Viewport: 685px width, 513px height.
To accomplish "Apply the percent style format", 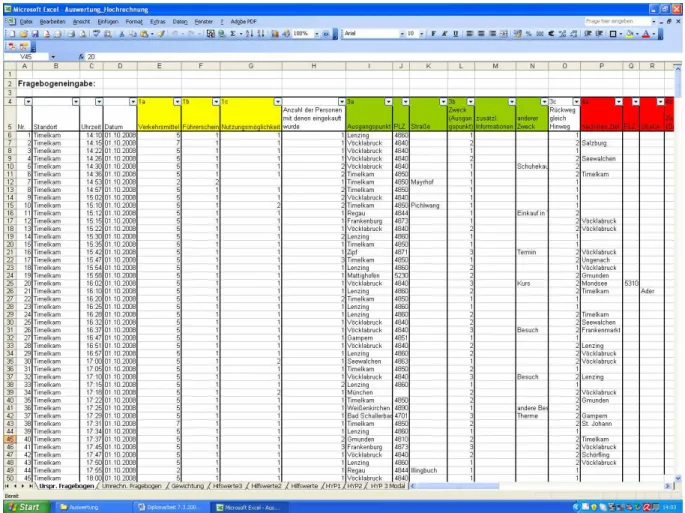I will [x=528, y=34].
